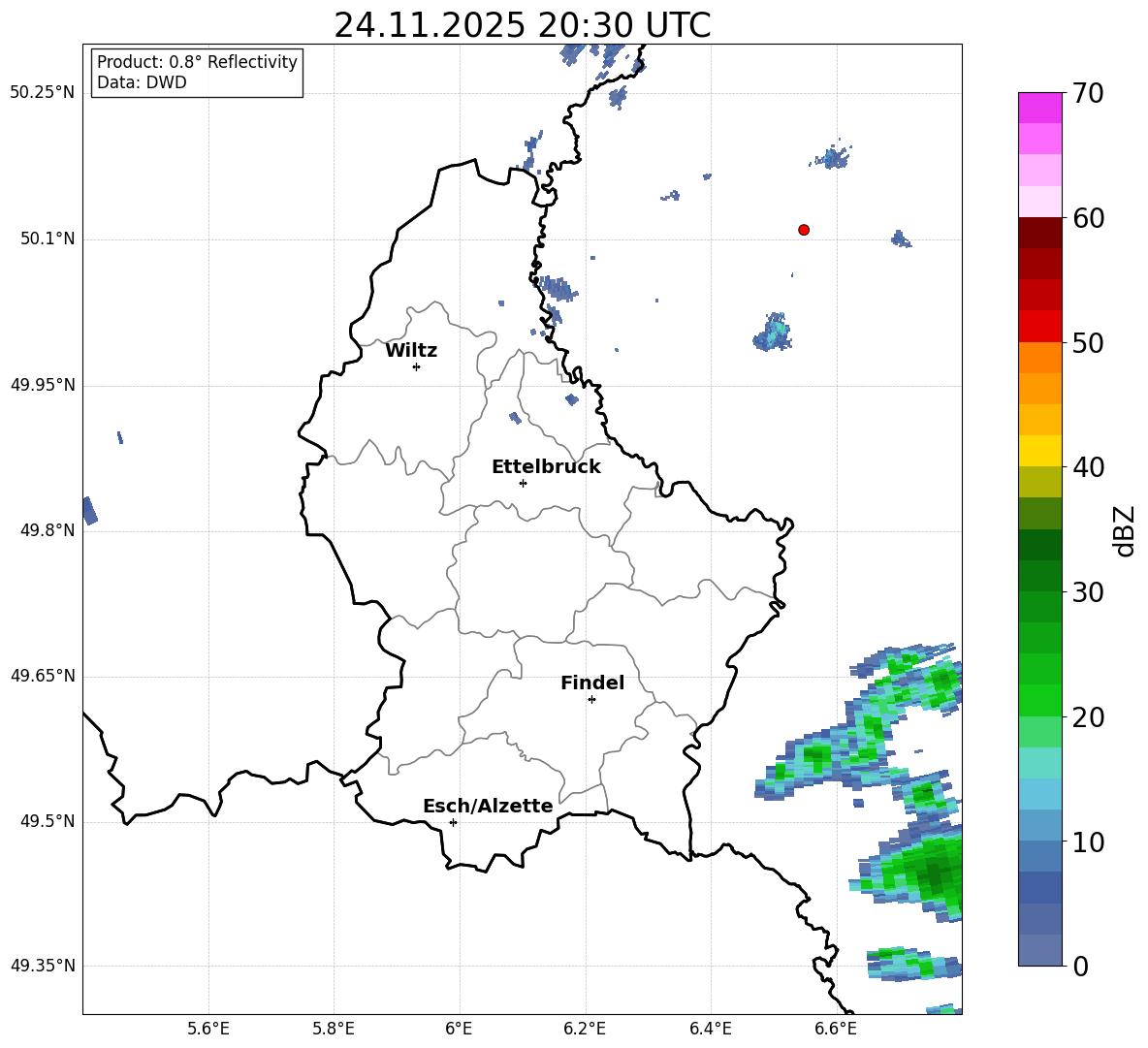Click the 50.25°N latitude label
The height and width of the screenshot is (1048, 1148).
[x=43, y=93]
